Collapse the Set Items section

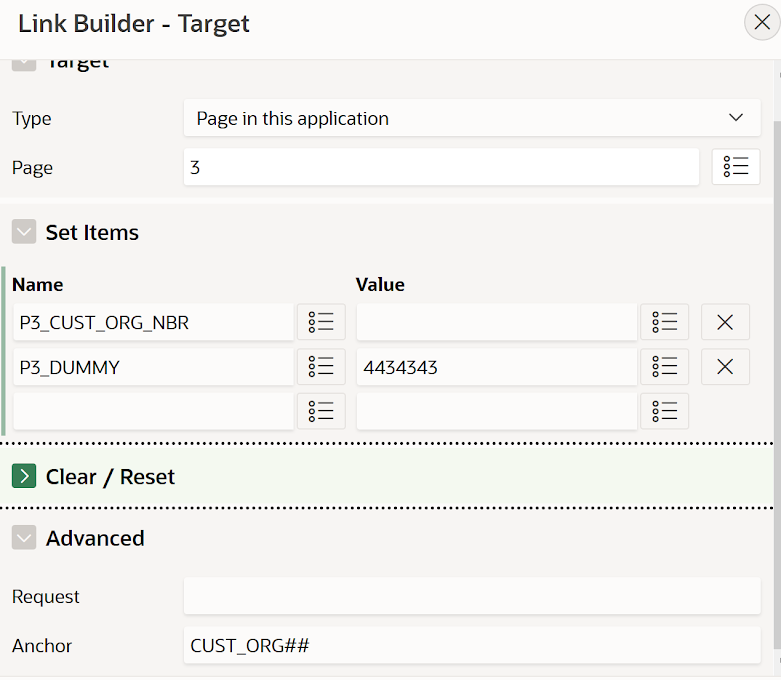coord(24,232)
